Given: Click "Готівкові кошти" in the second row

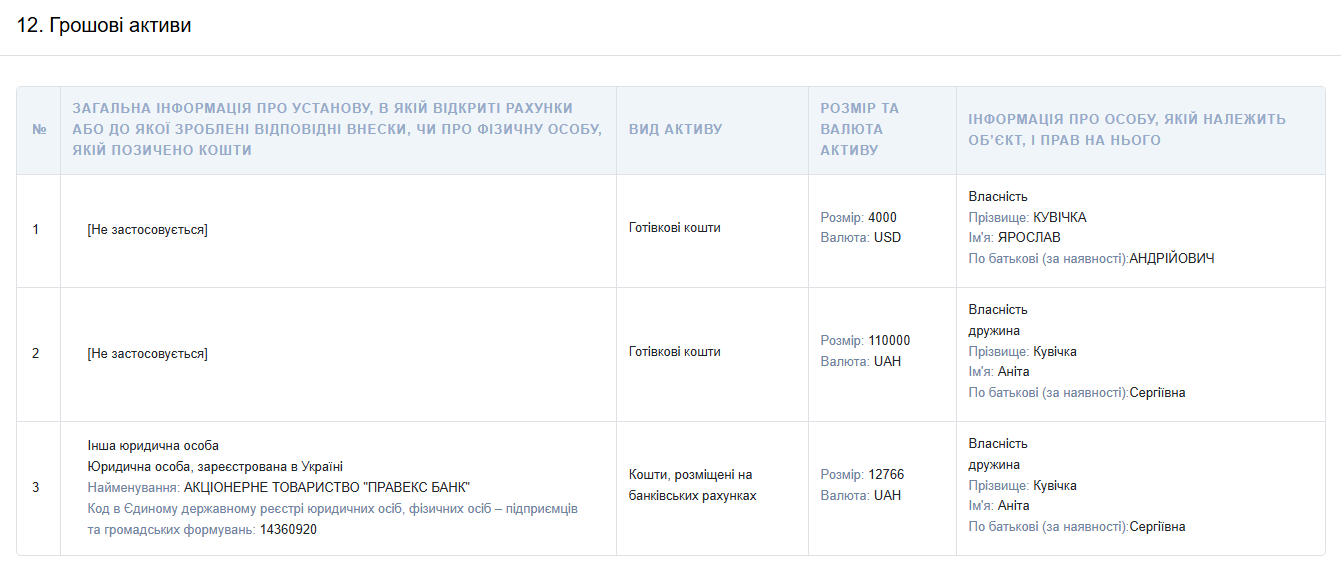Looking at the screenshot, I should (674, 352).
